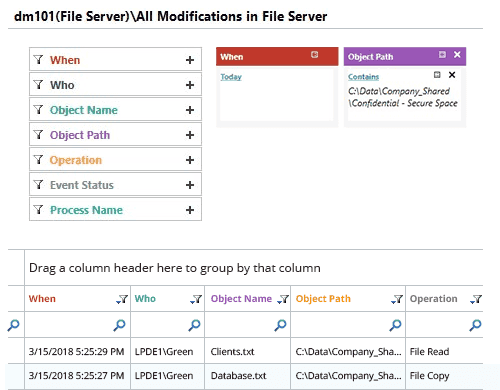This screenshot has height=390, width=500.
Task: Open filter dropdown on Who column header
Action: [196, 299]
